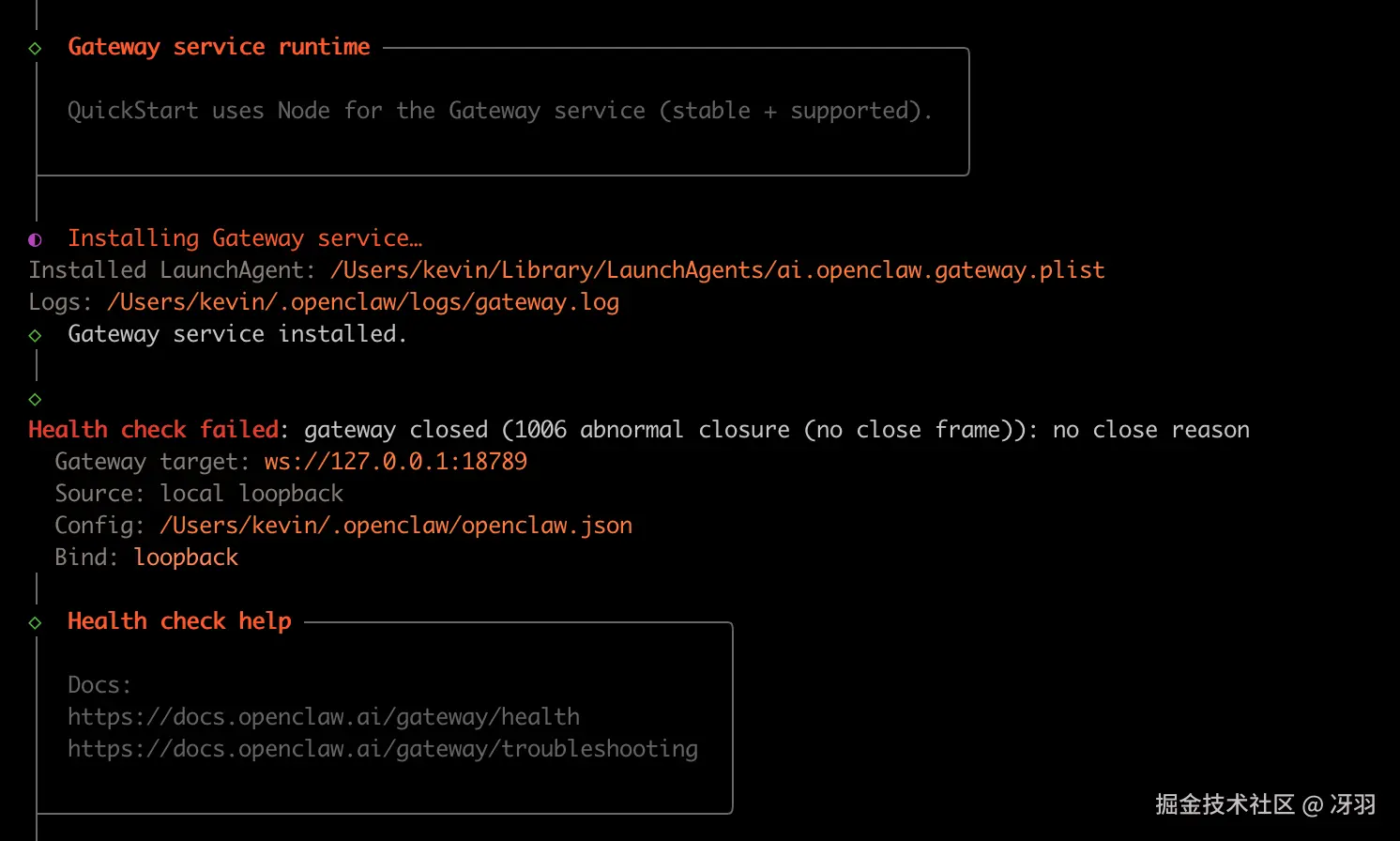Click the ws://127.0.0.1:18789 gateway target
Screen dimensions: 1400x841
[395, 462]
